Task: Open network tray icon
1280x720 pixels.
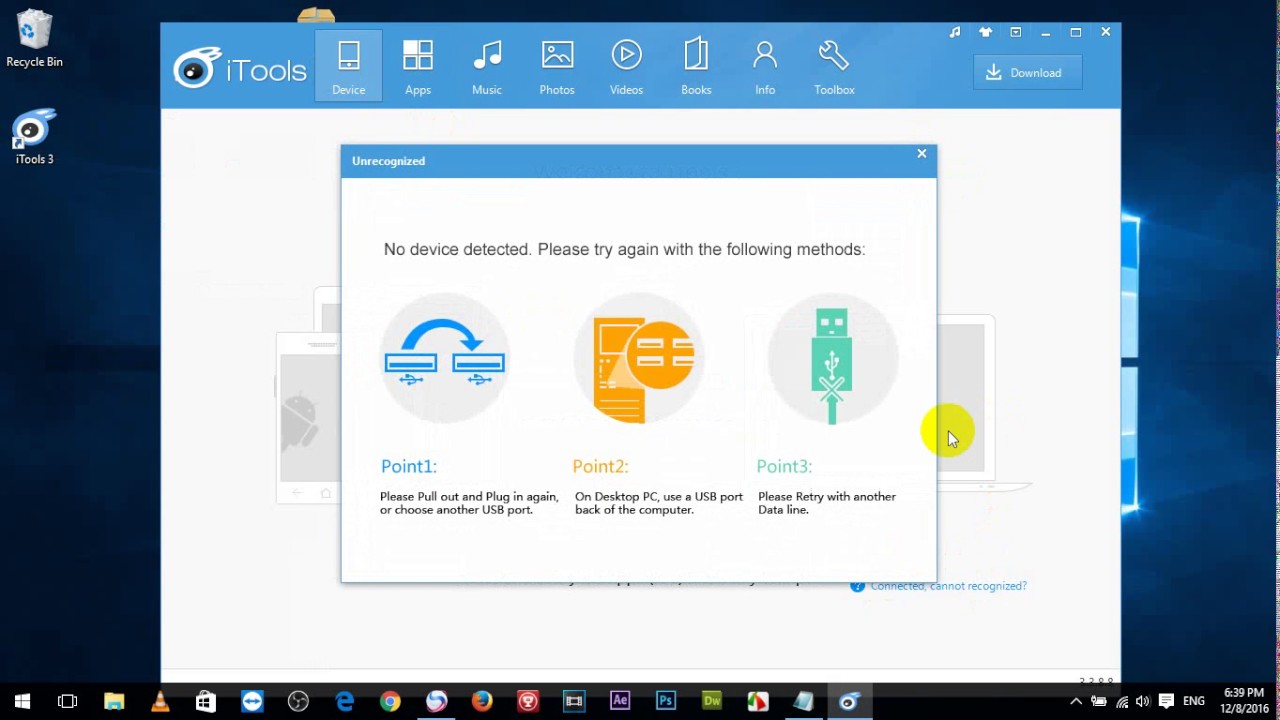Action: pyautogui.click(x=1122, y=701)
